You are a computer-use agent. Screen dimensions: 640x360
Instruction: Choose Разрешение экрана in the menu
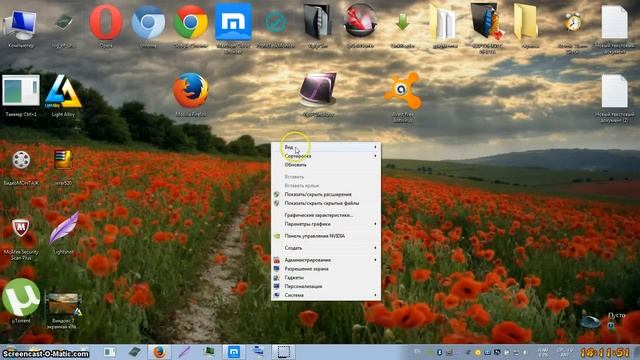326,269
